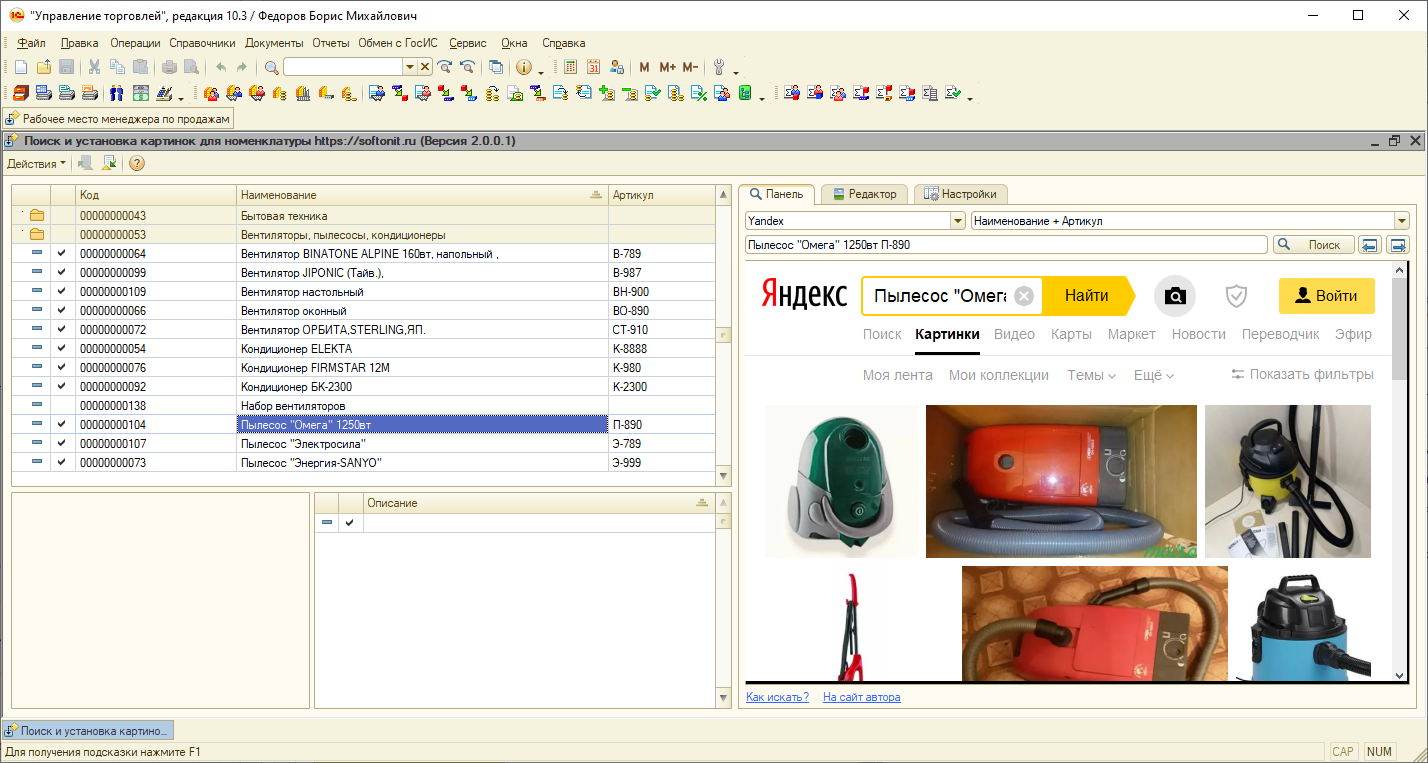
Task: Toggle checkmark for Вентилятор оконный row
Action: pyautogui.click(x=62, y=311)
